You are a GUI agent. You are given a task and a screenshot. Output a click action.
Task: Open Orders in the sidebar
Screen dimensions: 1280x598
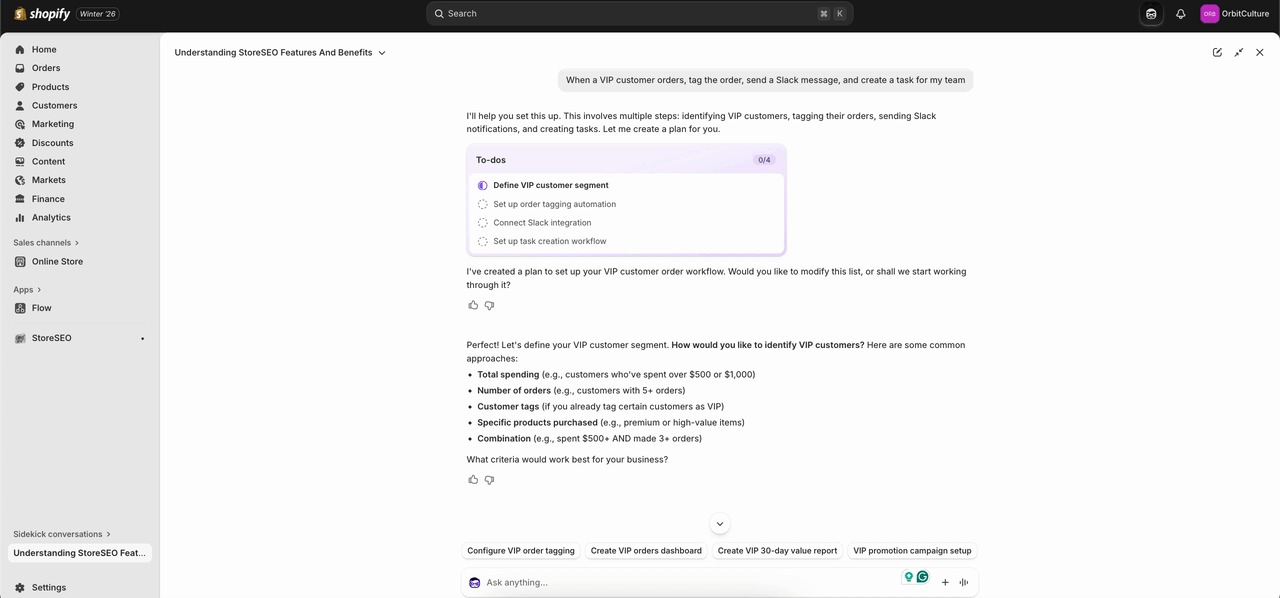pos(46,68)
